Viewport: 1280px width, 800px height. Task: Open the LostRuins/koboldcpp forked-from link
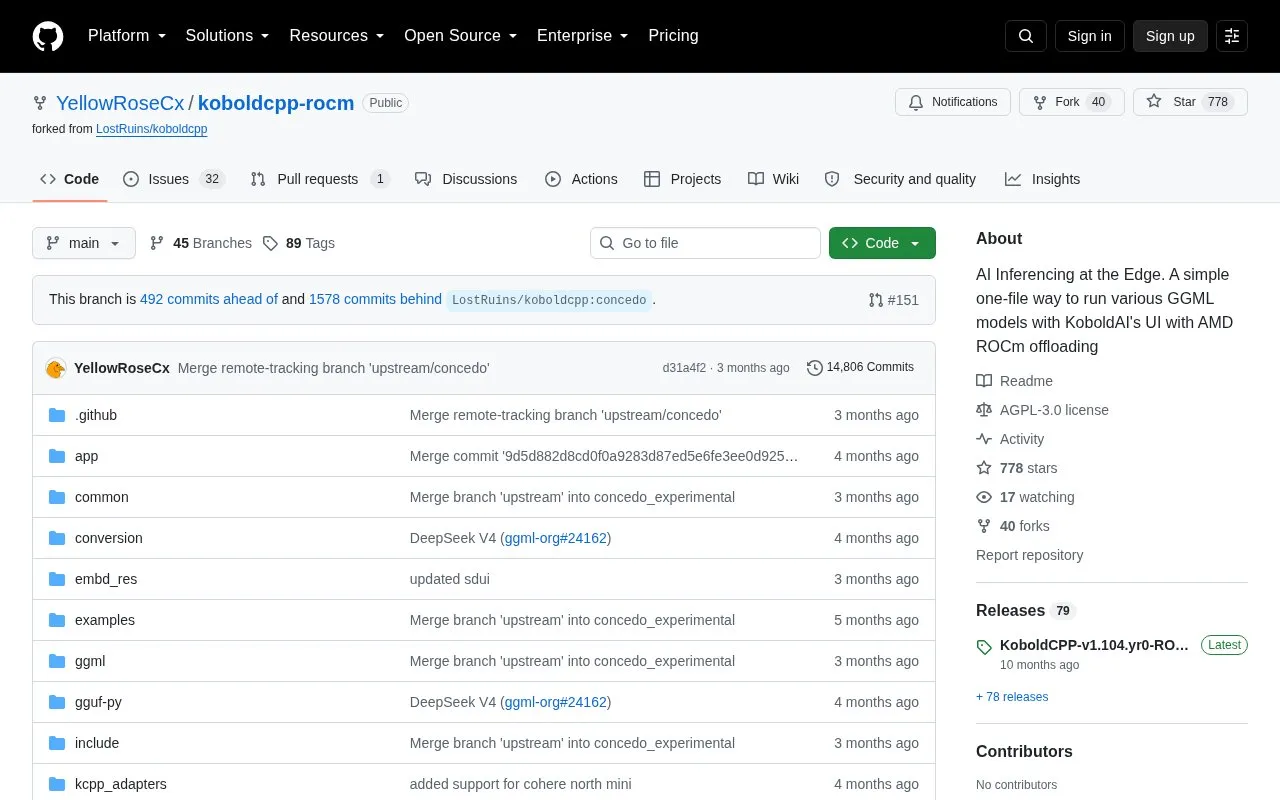pos(152,129)
